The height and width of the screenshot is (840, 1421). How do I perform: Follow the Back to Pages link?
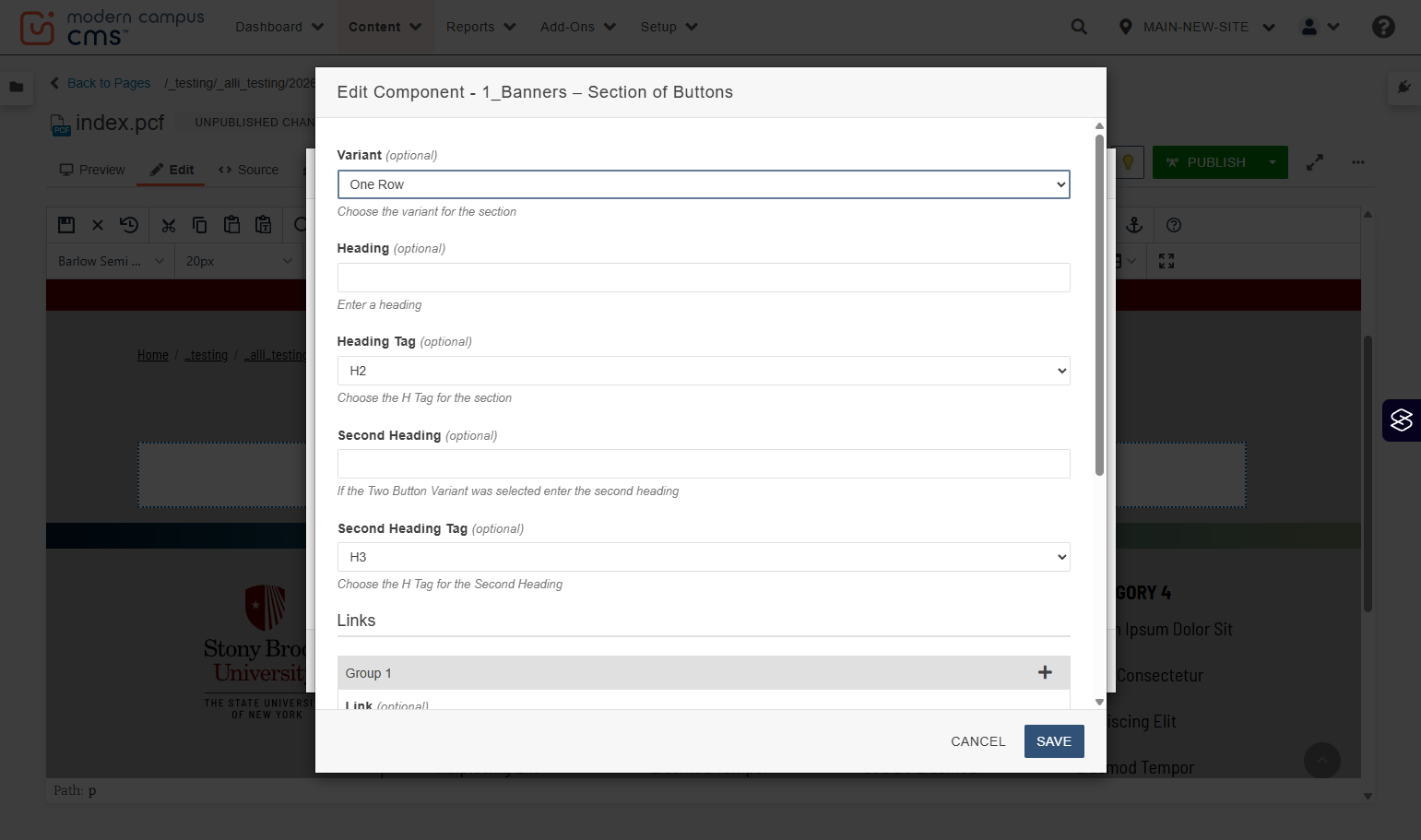click(100, 83)
